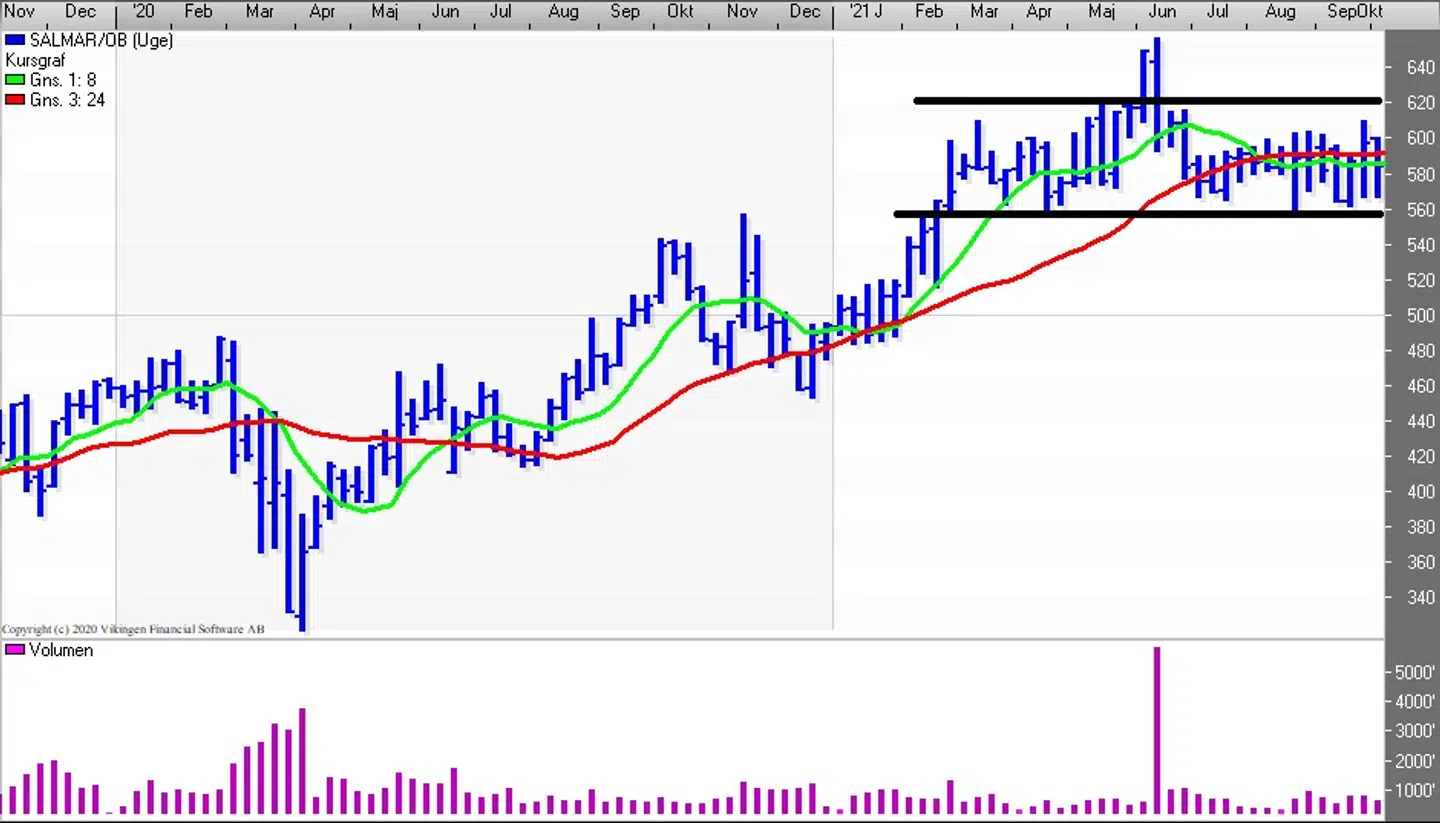Select the Kursgraf label in the legend
The image size is (1440, 823).
click(35, 60)
